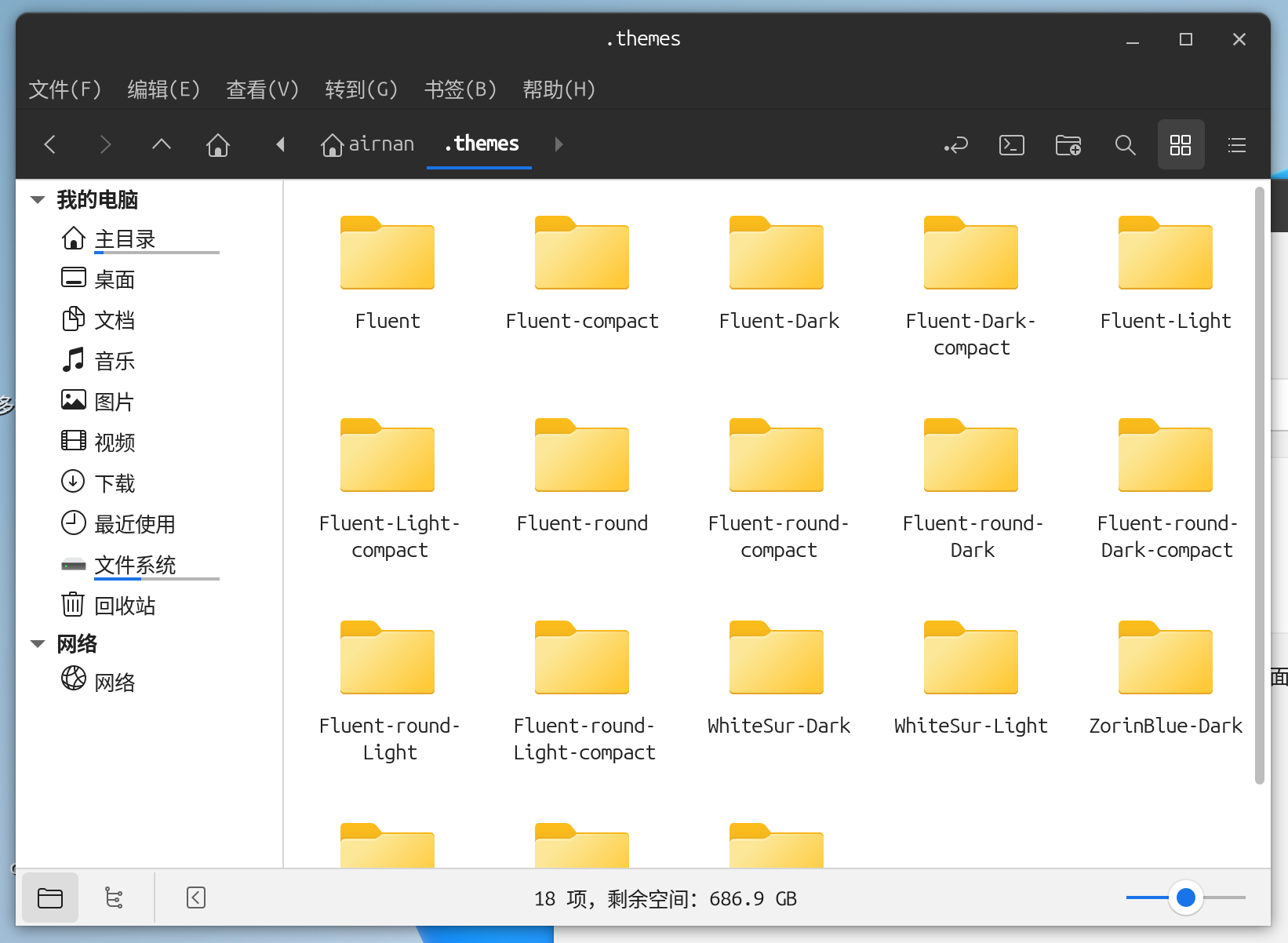This screenshot has height=943, width=1288.
Task: Switch to icon grid view
Action: [1181, 145]
